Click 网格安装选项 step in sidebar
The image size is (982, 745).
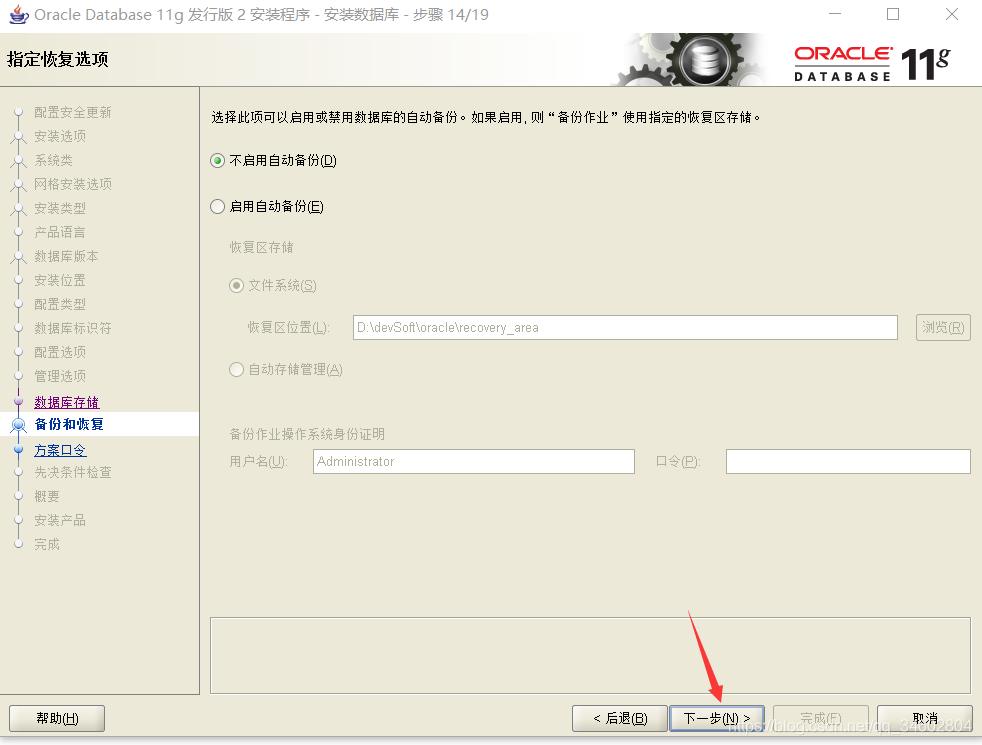pyautogui.click(x=73, y=184)
